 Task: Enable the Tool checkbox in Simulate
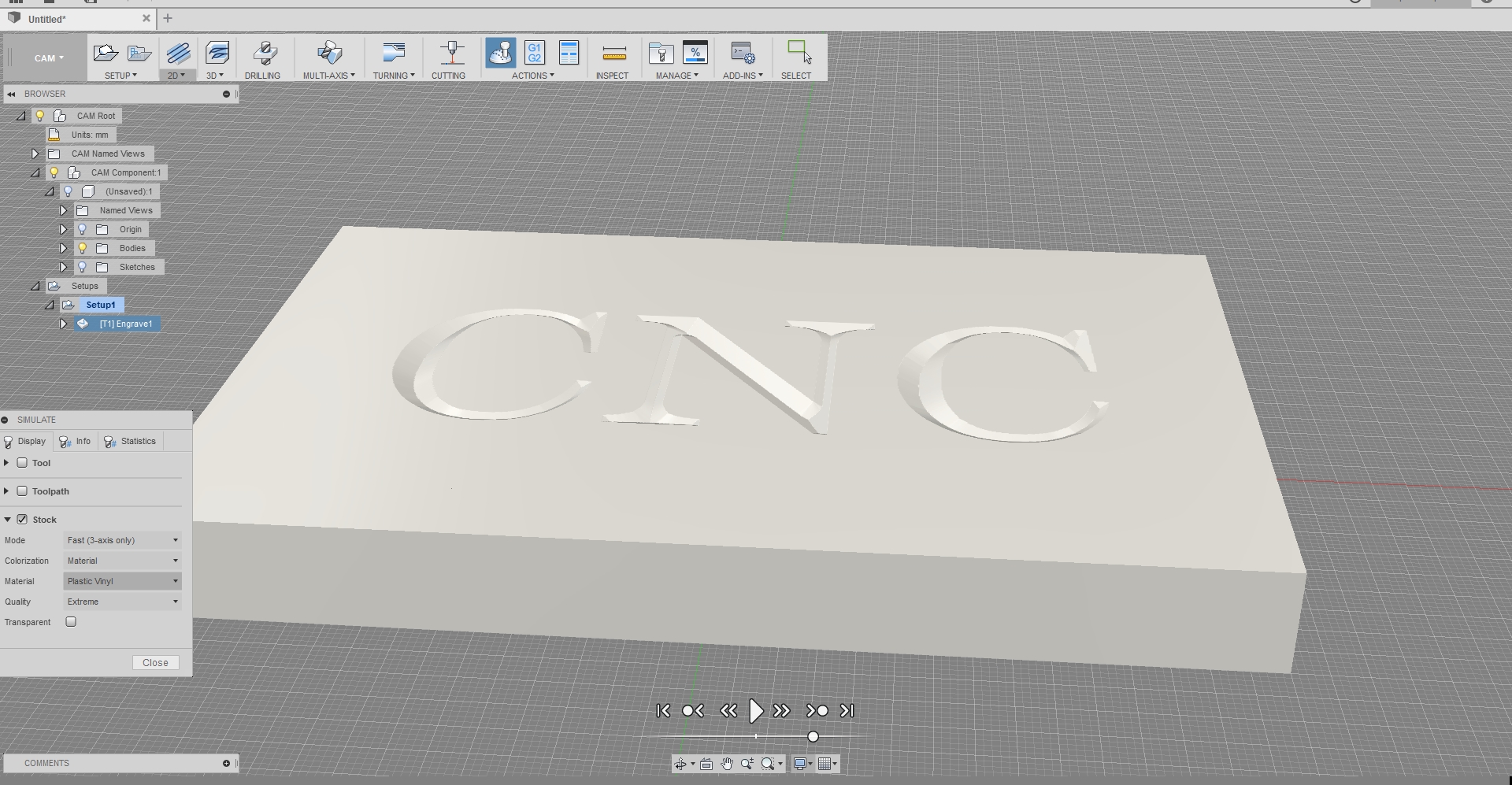point(22,463)
